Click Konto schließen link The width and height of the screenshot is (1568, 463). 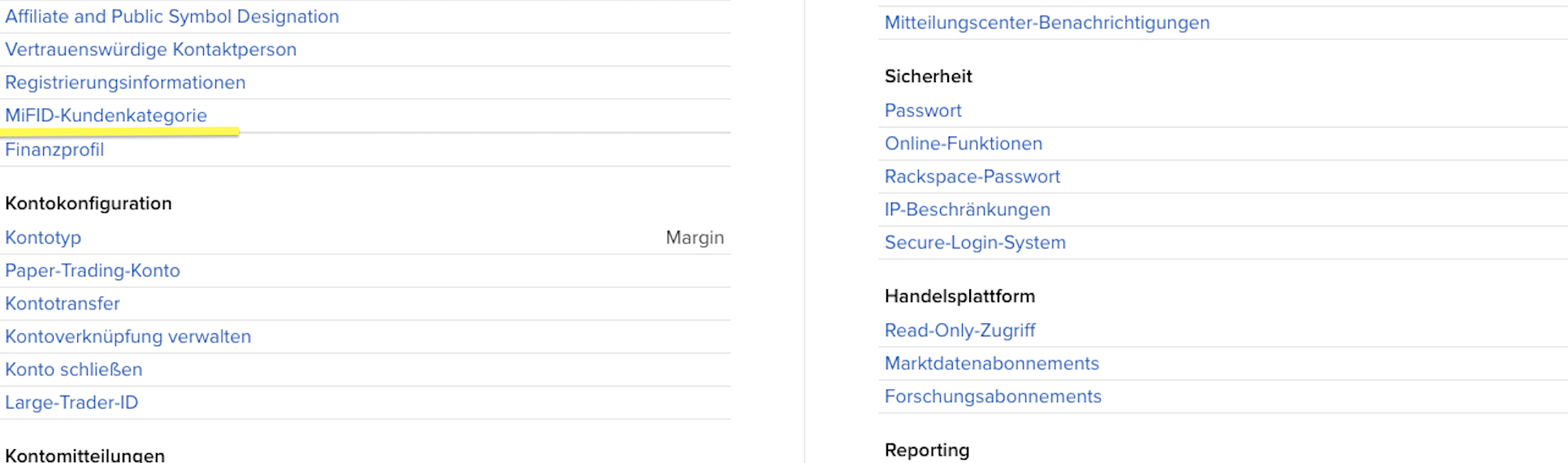(x=74, y=370)
